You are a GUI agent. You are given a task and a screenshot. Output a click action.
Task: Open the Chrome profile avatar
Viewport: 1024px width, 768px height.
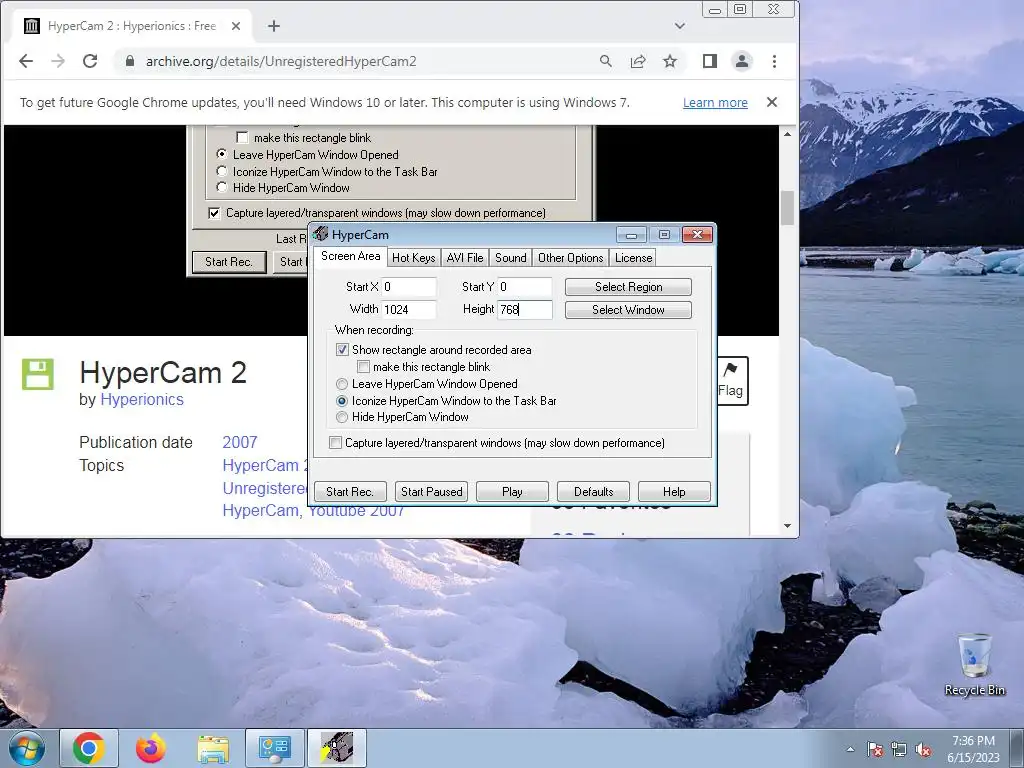coord(742,61)
